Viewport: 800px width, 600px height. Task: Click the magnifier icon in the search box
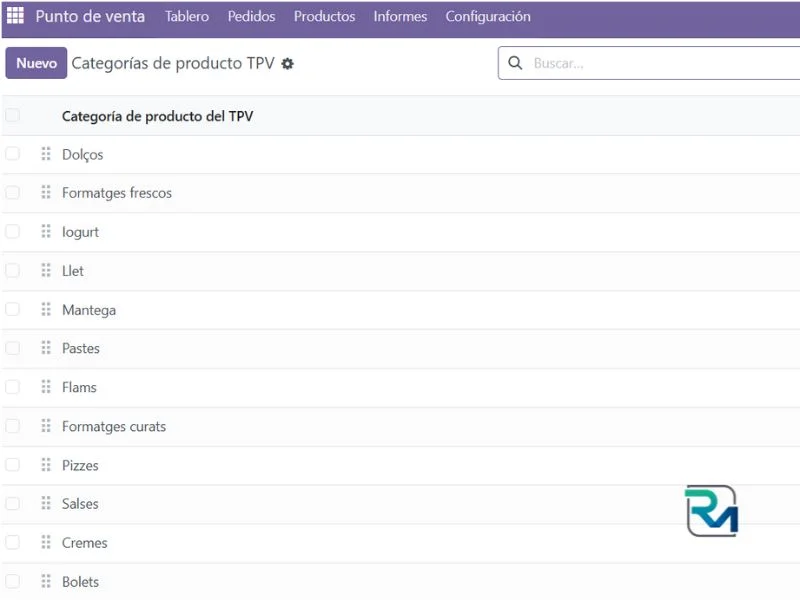click(516, 63)
